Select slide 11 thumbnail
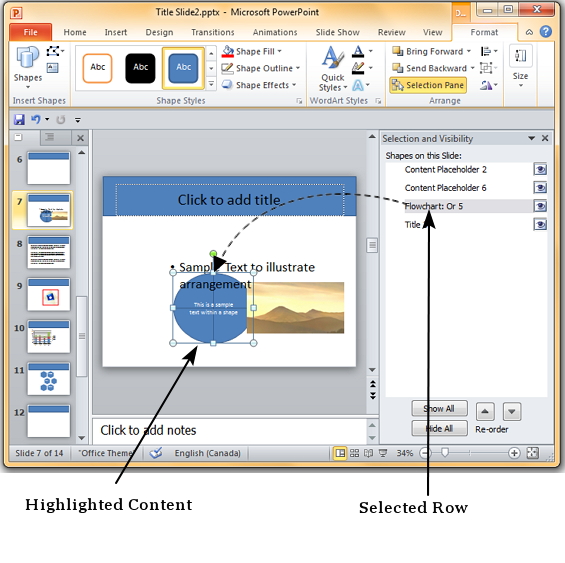Image resolution: width=565 pixels, height=563 pixels. click(49, 379)
